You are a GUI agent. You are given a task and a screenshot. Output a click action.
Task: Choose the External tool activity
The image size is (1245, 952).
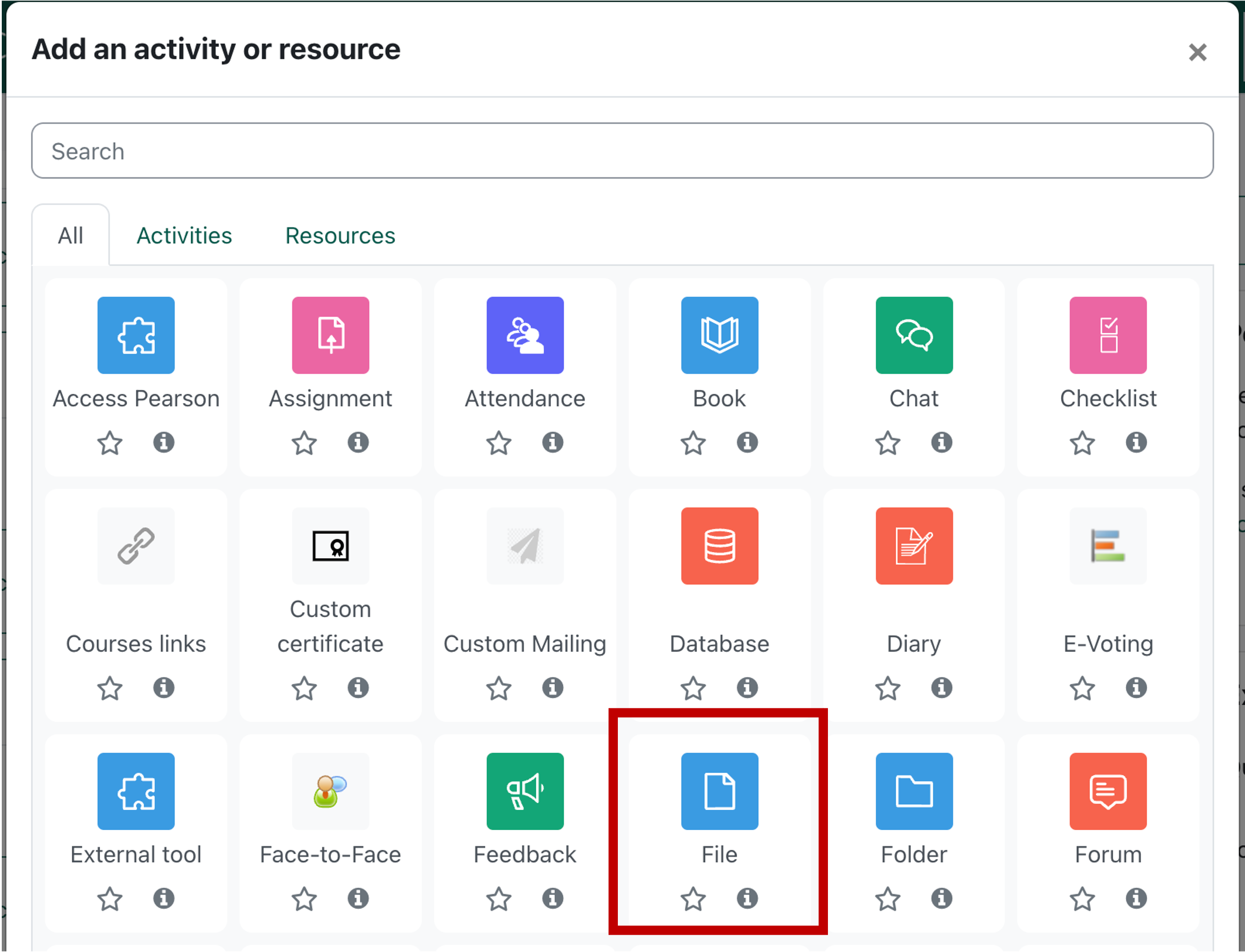(136, 792)
